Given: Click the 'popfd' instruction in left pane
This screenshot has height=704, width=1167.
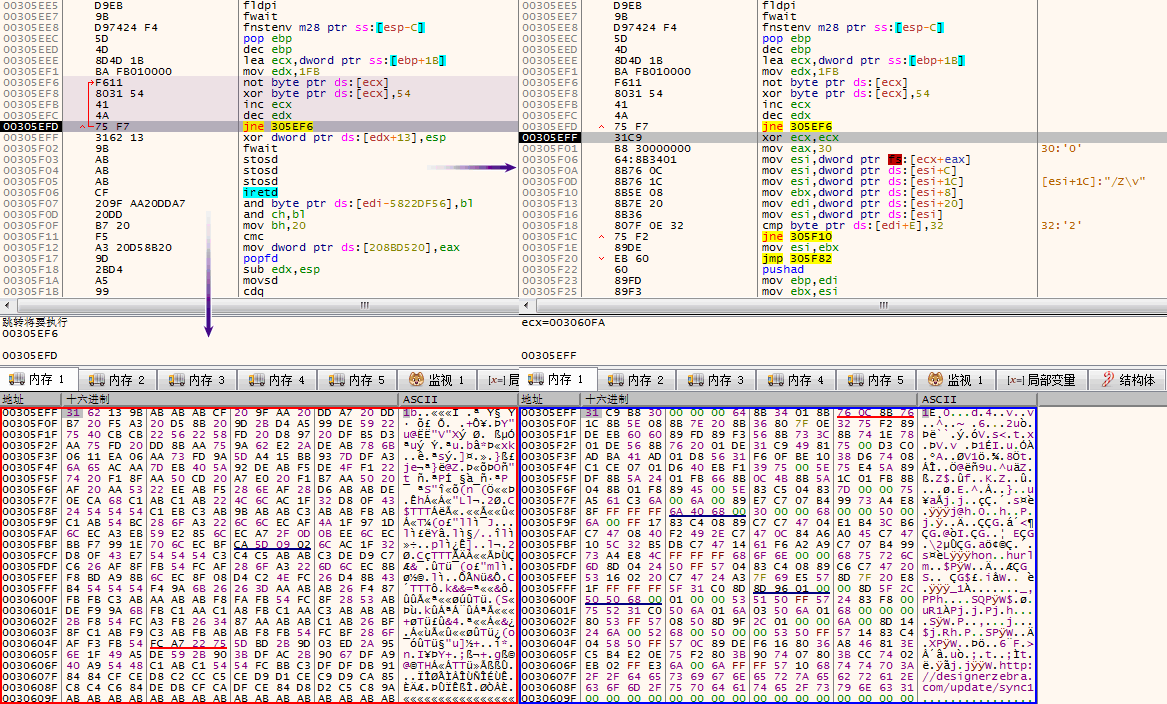Looking at the screenshot, I should point(260,258).
